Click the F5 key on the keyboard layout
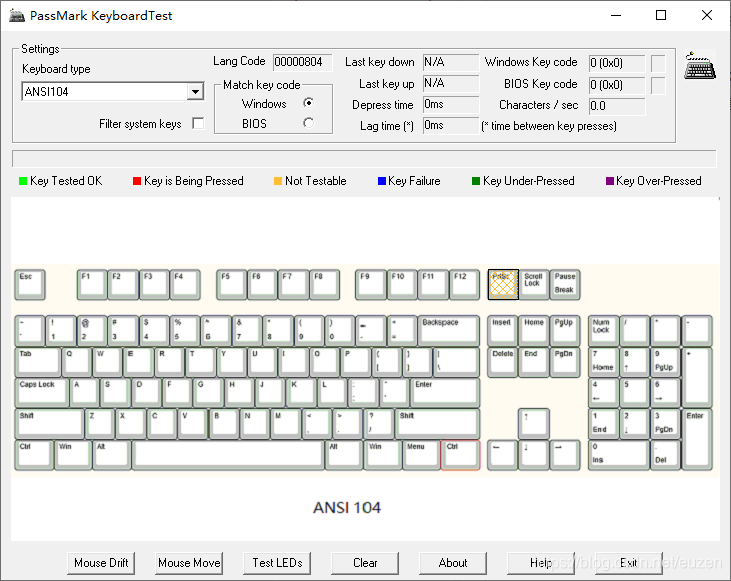Viewport: 731px width, 581px height. coord(232,284)
